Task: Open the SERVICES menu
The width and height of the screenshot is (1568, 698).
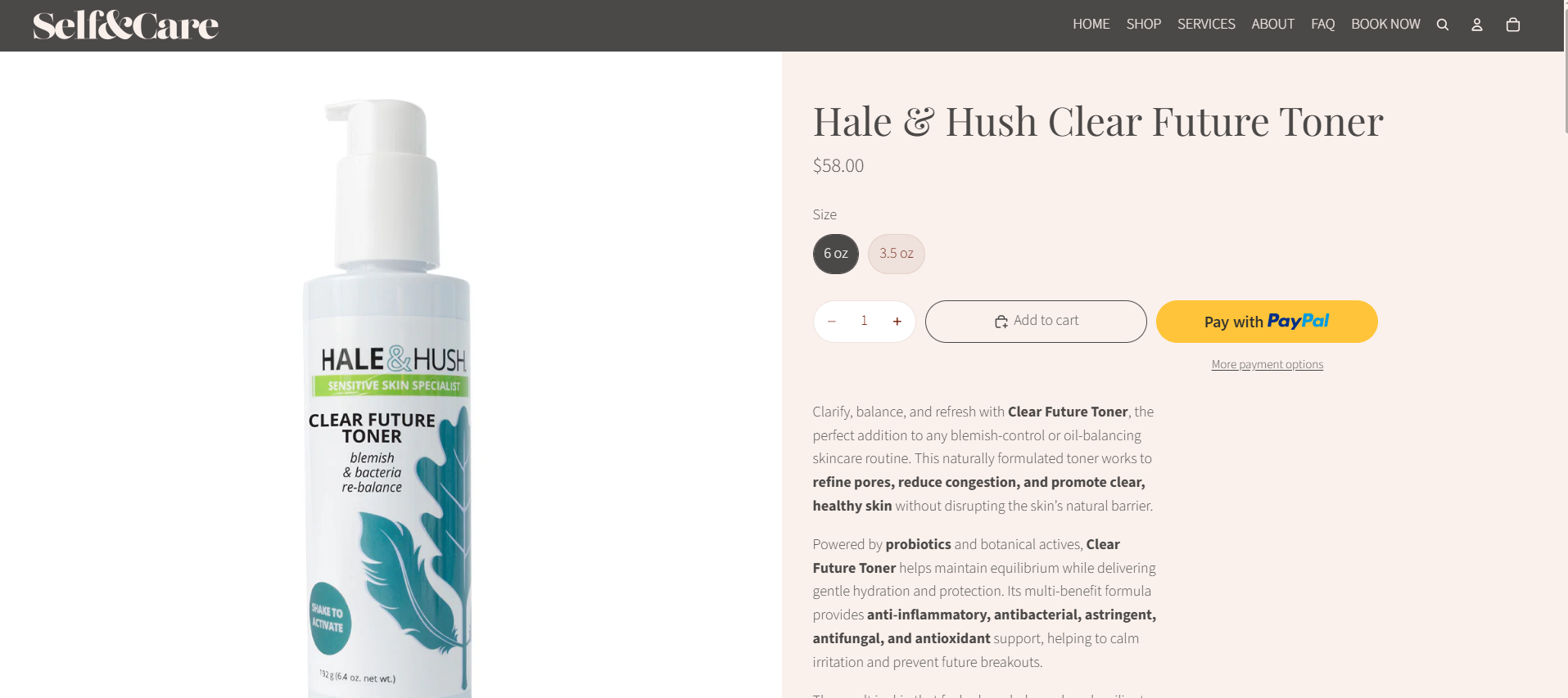Action: (x=1206, y=25)
